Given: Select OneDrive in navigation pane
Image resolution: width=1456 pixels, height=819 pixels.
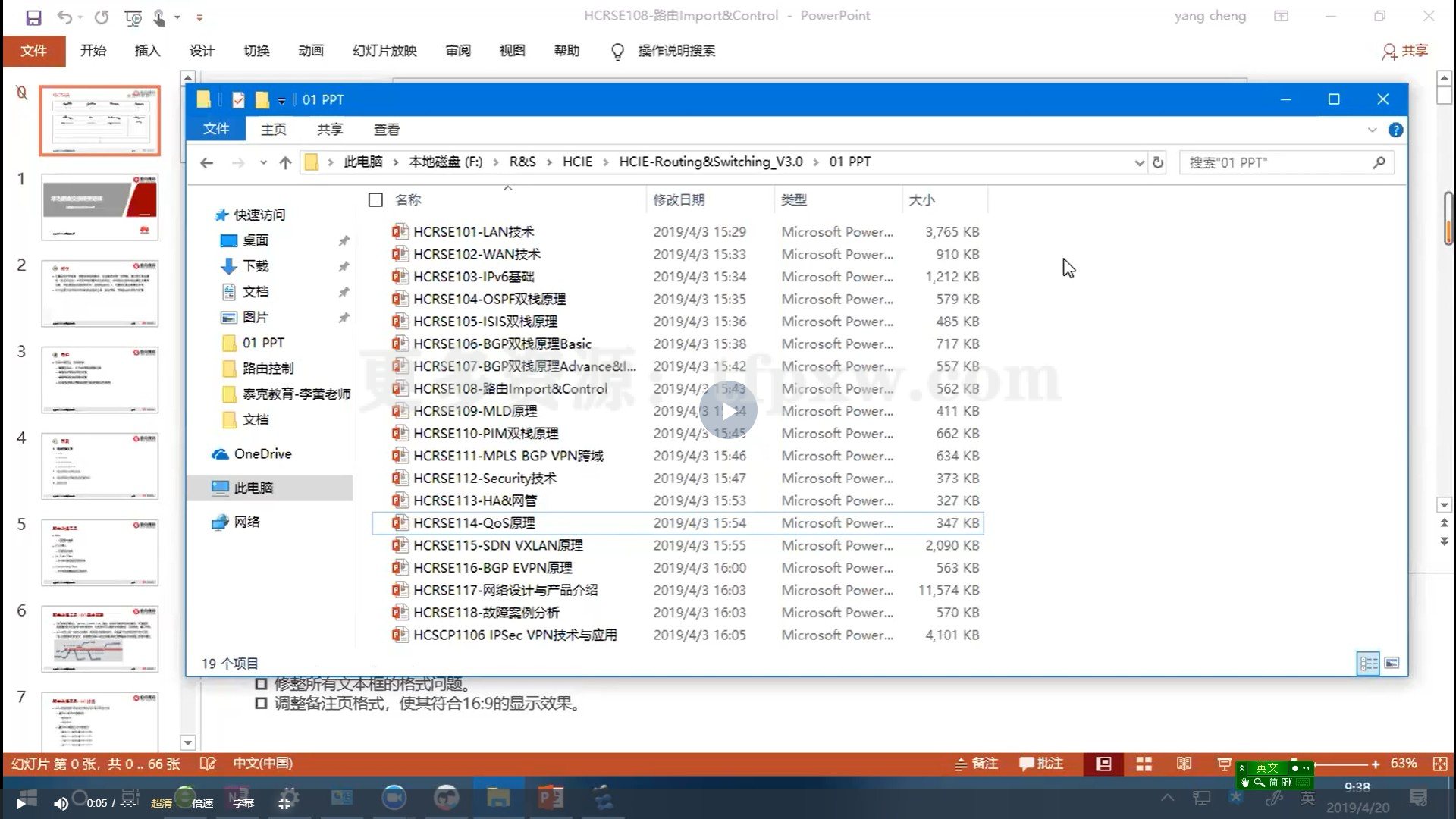Looking at the screenshot, I should coord(262,453).
